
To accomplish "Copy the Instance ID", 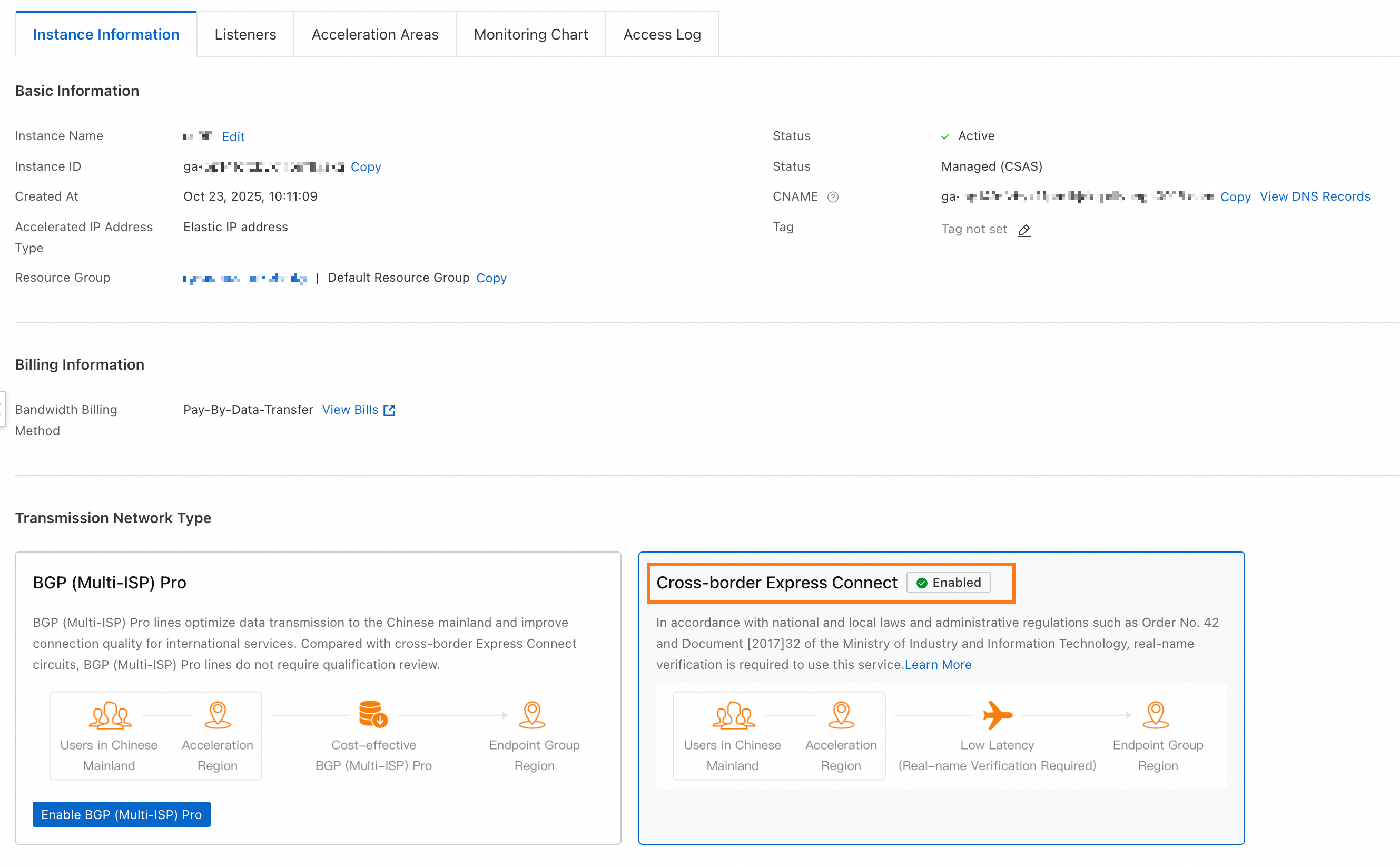I will point(366,167).
